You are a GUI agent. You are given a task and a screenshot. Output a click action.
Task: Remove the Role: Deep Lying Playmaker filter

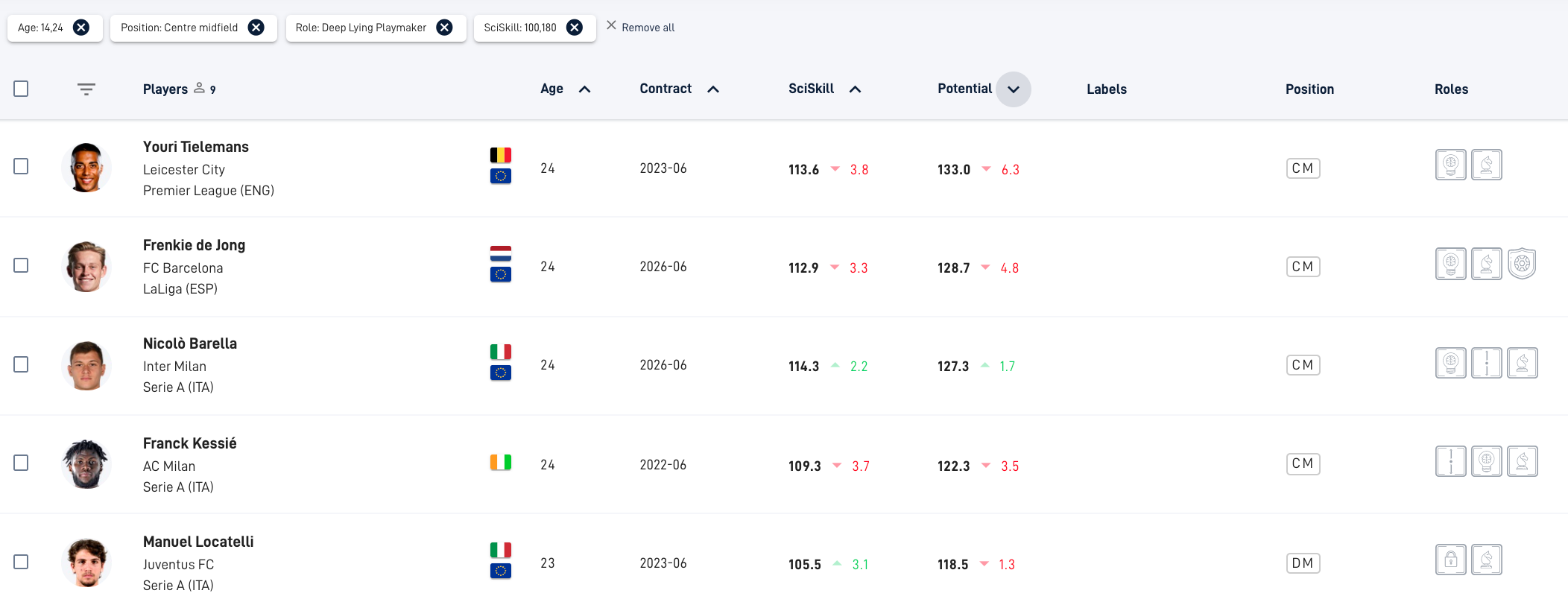coord(444,28)
